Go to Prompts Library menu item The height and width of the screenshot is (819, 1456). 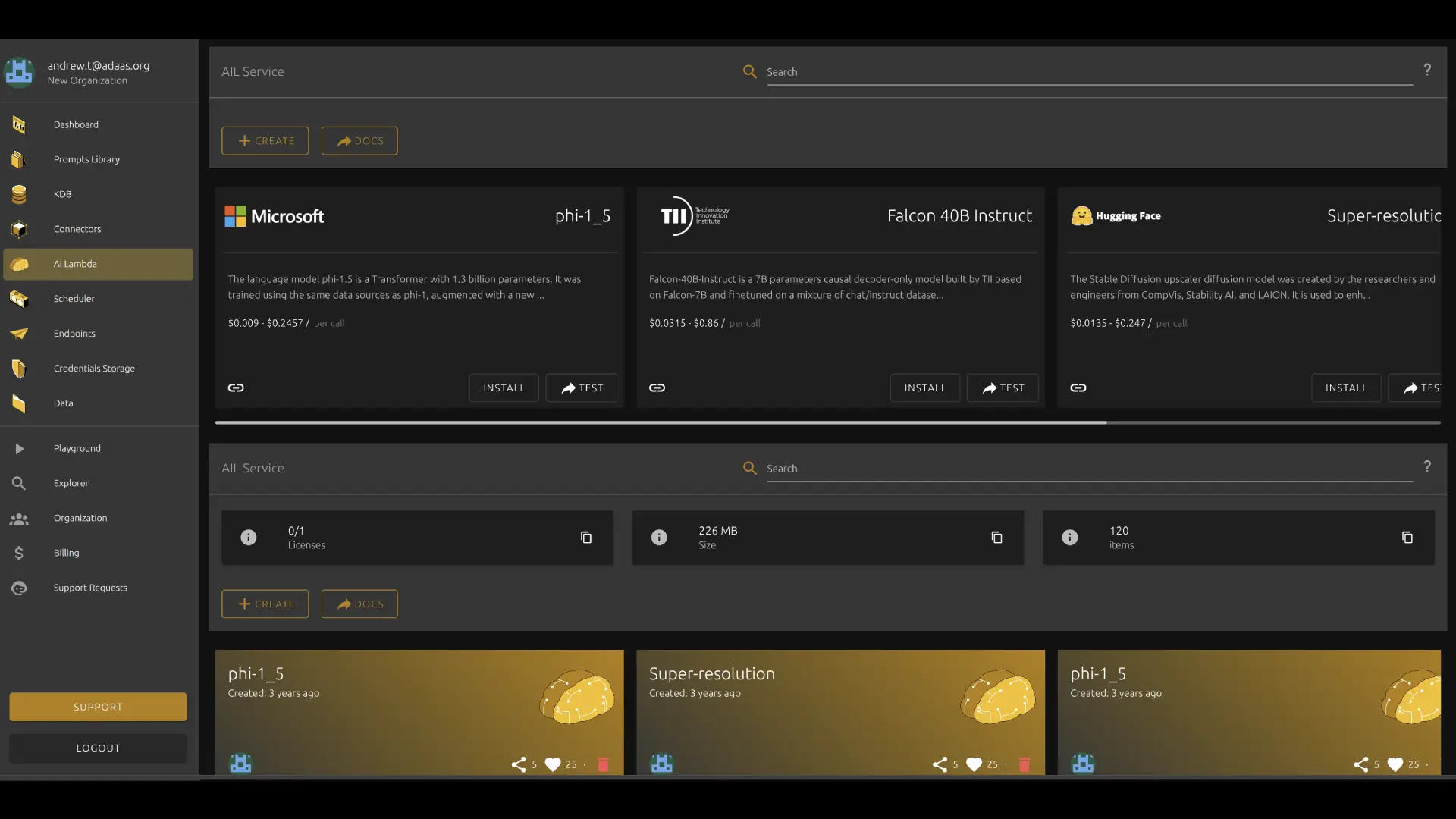98,159
